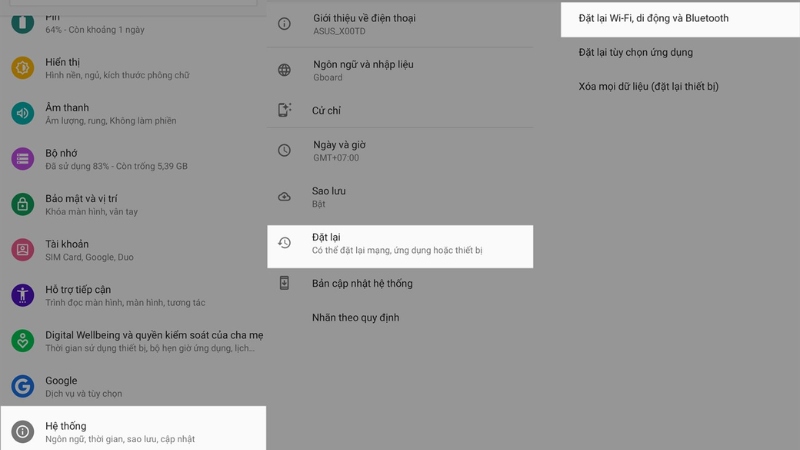Click the pink Tài khoản account icon
The width and height of the screenshot is (800, 450).
[22, 249]
